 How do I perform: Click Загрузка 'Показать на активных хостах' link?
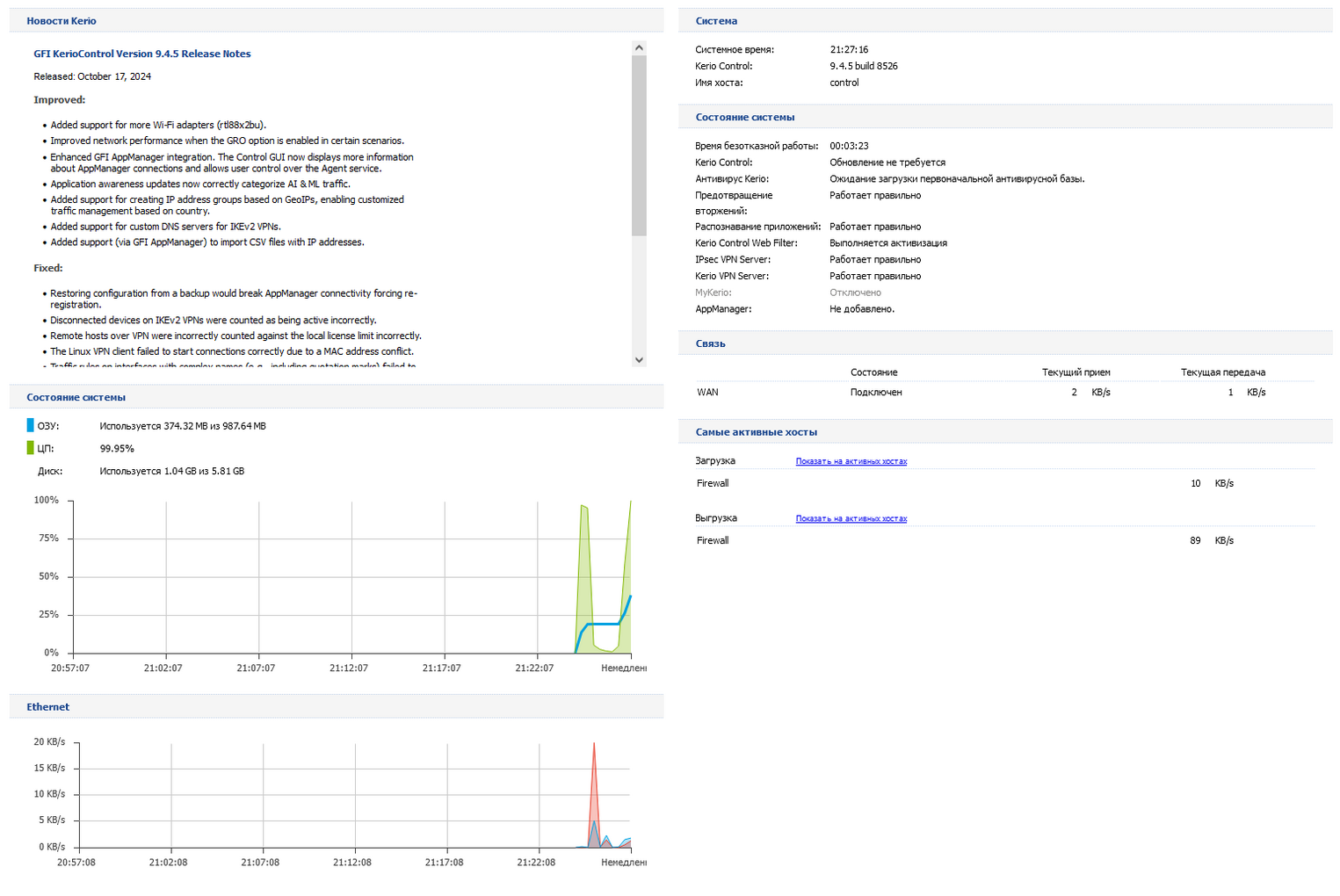851,461
